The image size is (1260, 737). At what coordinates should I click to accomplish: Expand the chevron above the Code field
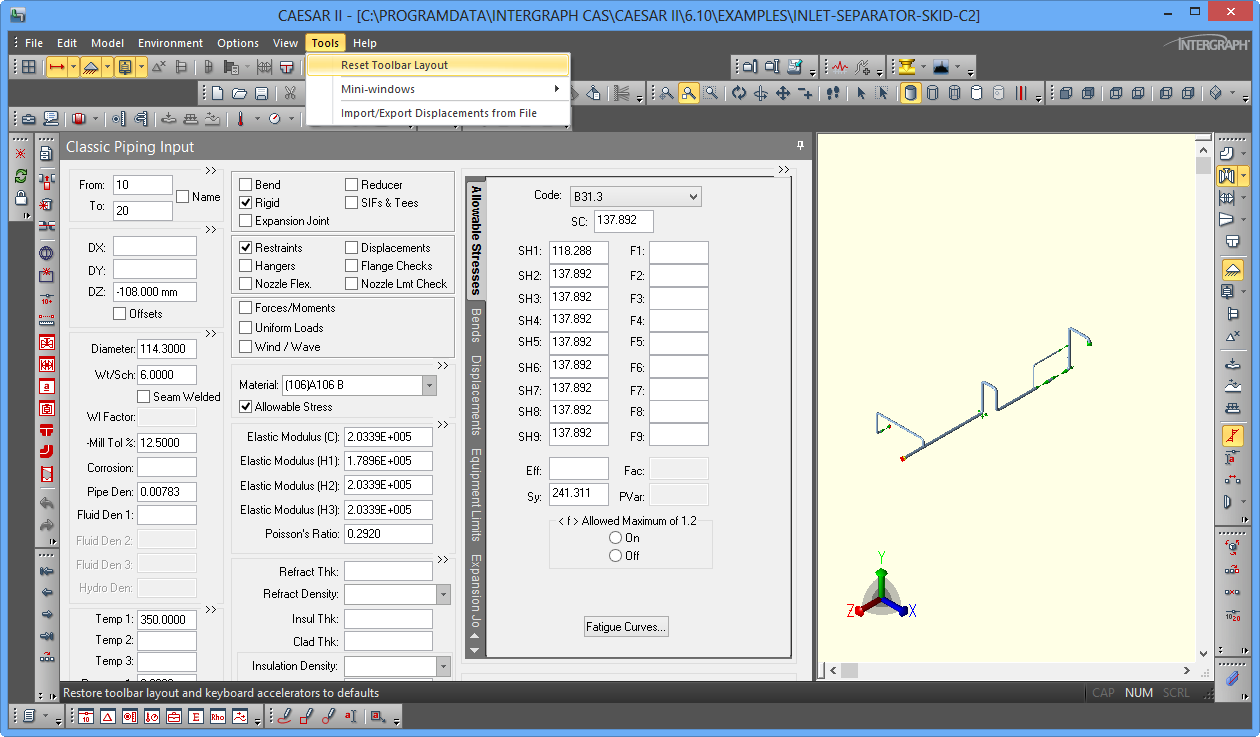point(784,170)
